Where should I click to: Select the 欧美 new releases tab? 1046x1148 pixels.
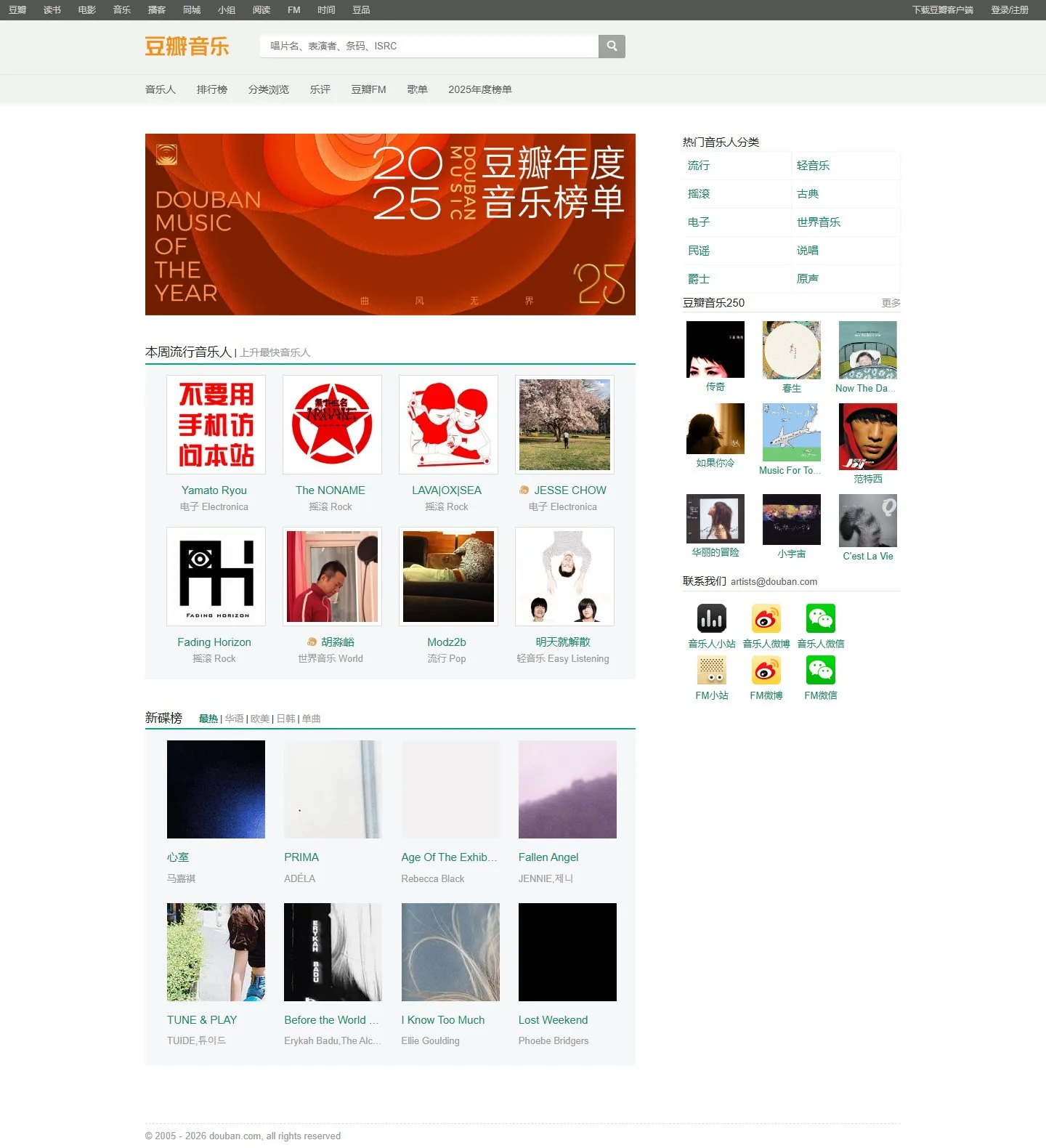point(260,719)
